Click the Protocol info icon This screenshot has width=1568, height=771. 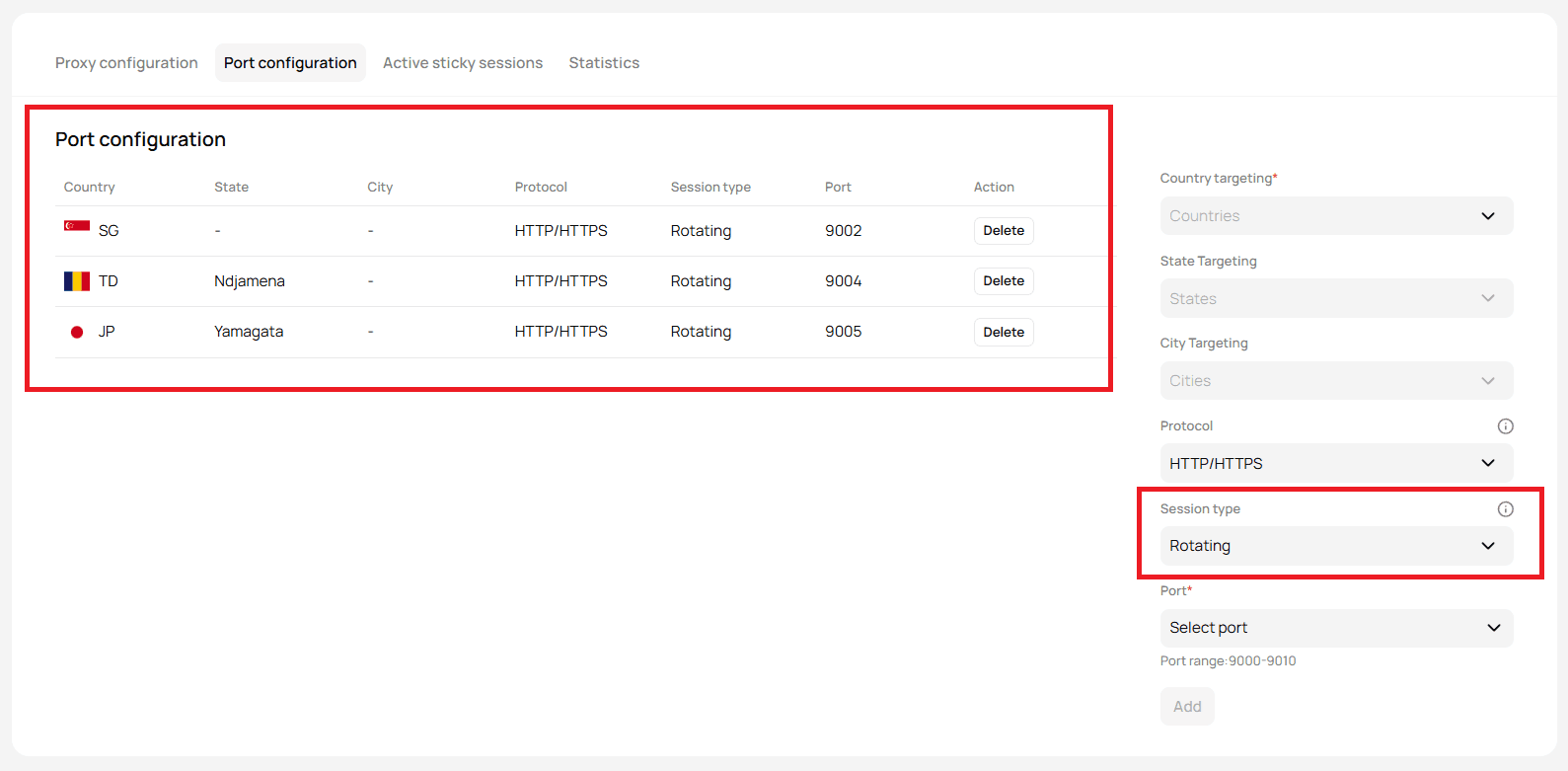[1505, 426]
